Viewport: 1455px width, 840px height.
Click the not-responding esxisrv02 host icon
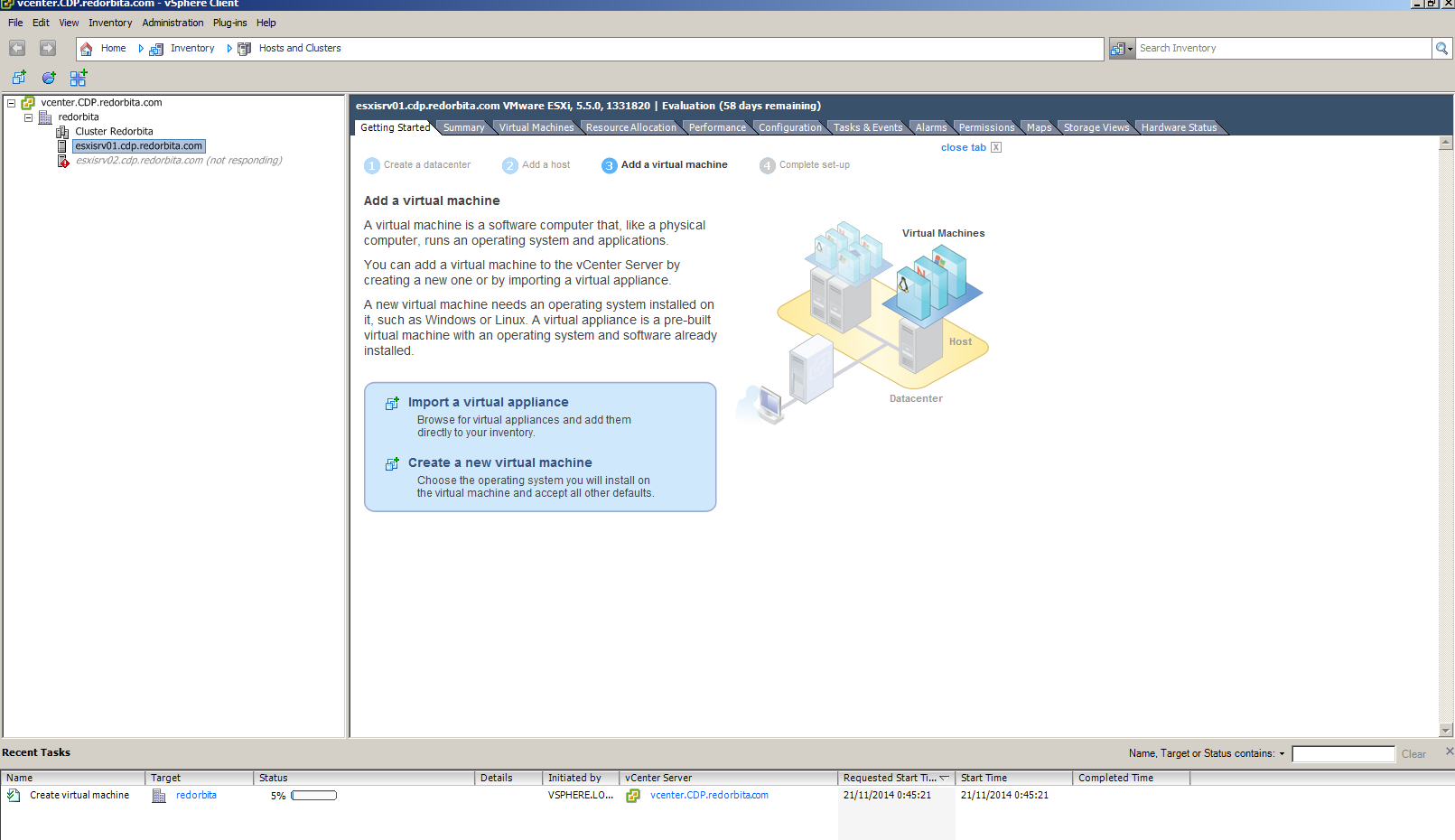63,161
